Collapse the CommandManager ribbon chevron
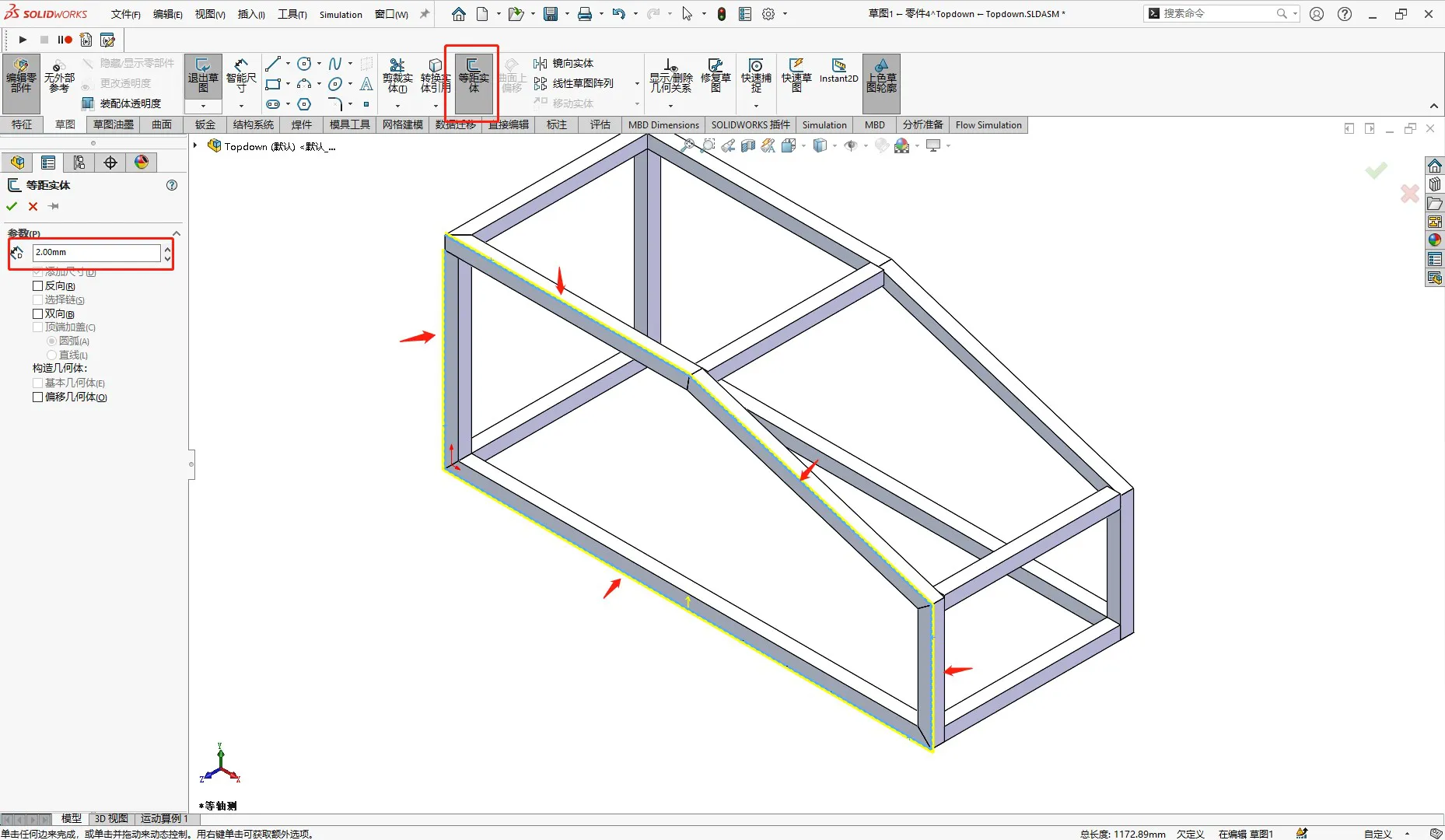The image size is (1445, 840). [x=1434, y=106]
